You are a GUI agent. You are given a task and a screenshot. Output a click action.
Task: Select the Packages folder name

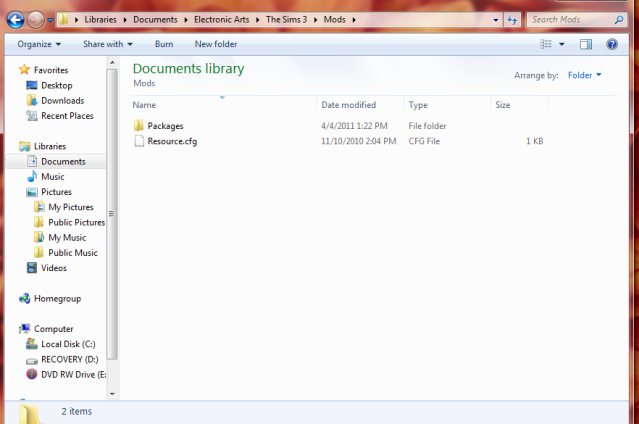point(165,126)
